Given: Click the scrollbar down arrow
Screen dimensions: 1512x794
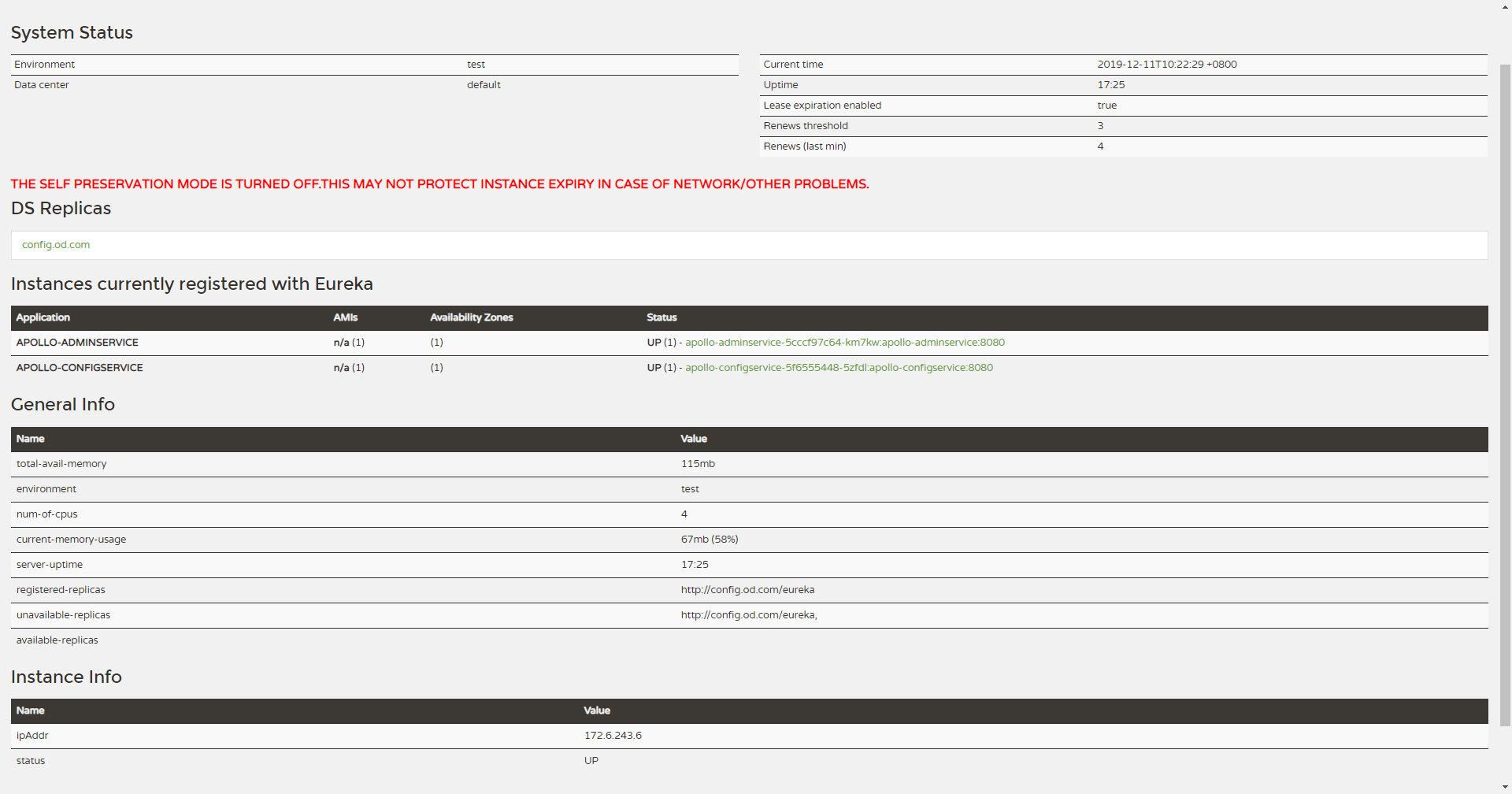Looking at the screenshot, I should [x=1505, y=787].
